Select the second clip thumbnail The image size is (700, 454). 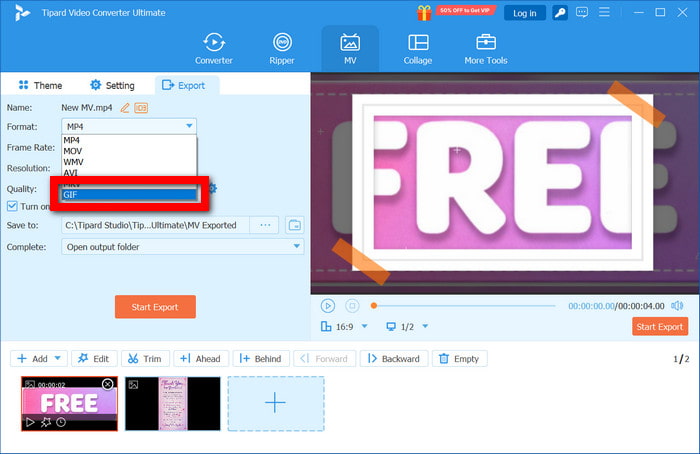click(173, 404)
